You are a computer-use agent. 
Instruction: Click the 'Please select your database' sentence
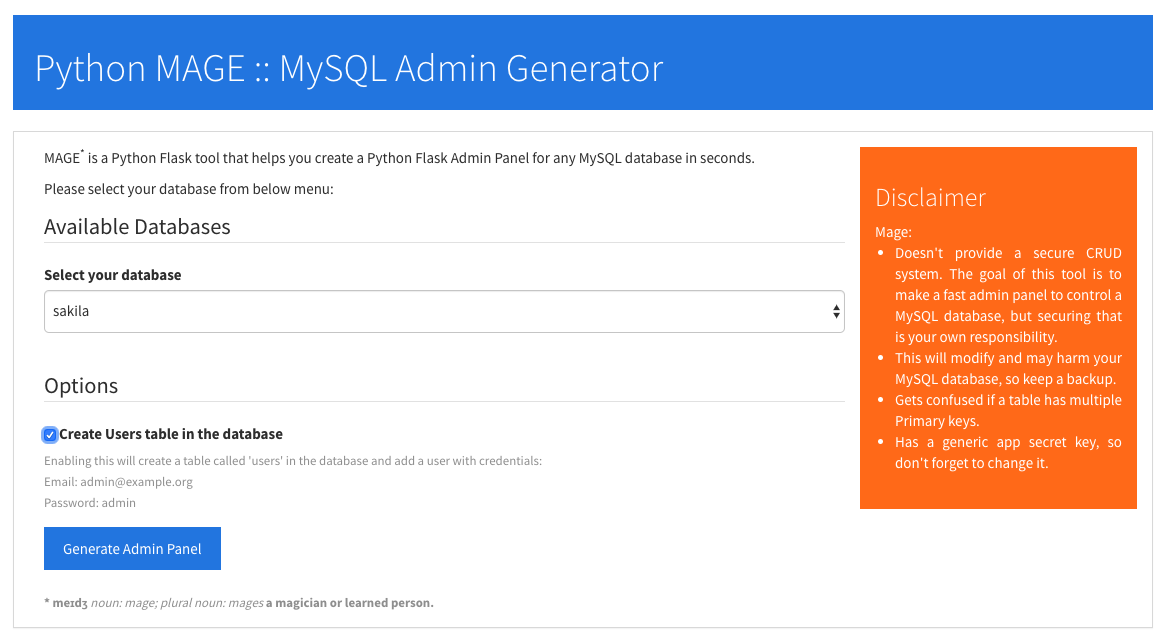pos(189,189)
